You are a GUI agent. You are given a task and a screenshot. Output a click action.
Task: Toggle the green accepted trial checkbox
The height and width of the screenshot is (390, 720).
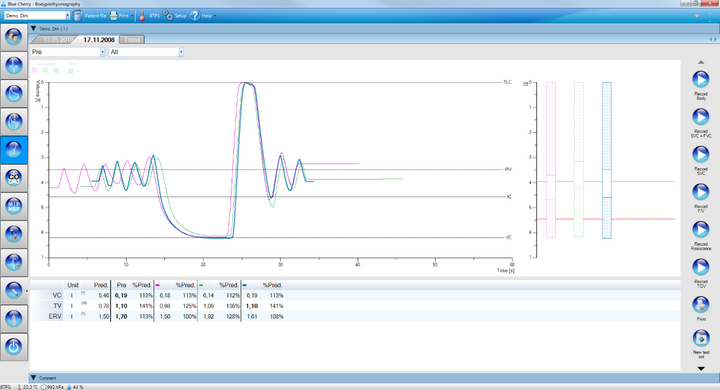pyautogui.click(x=45, y=71)
